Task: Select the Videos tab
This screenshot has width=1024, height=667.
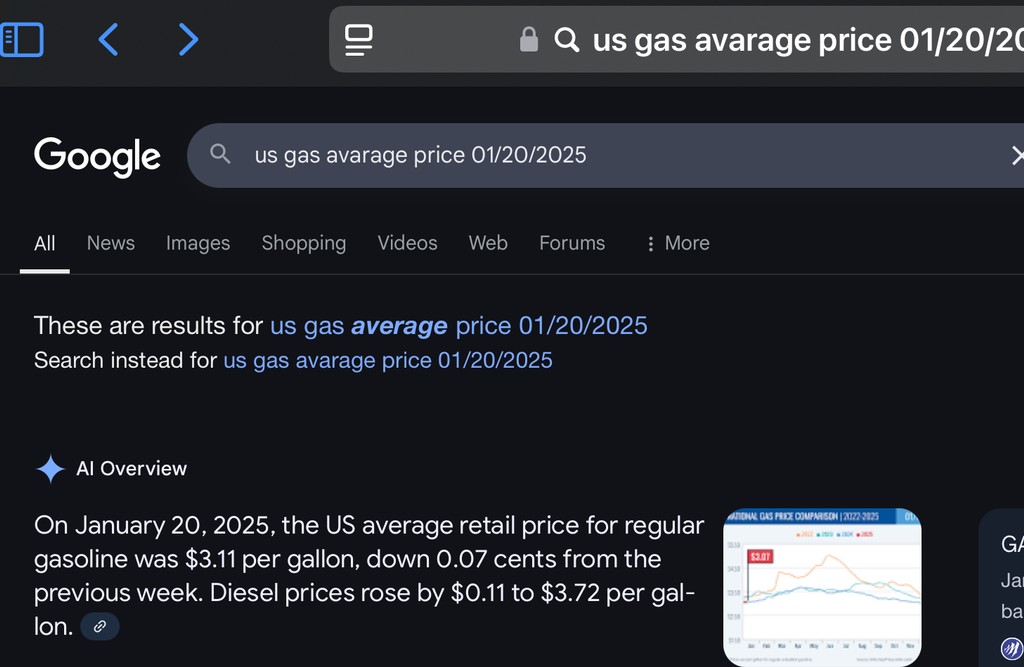Action: coord(407,243)
